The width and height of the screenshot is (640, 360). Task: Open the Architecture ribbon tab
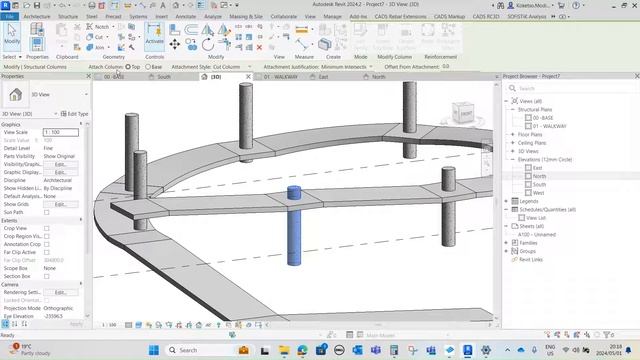click(37, 16)
